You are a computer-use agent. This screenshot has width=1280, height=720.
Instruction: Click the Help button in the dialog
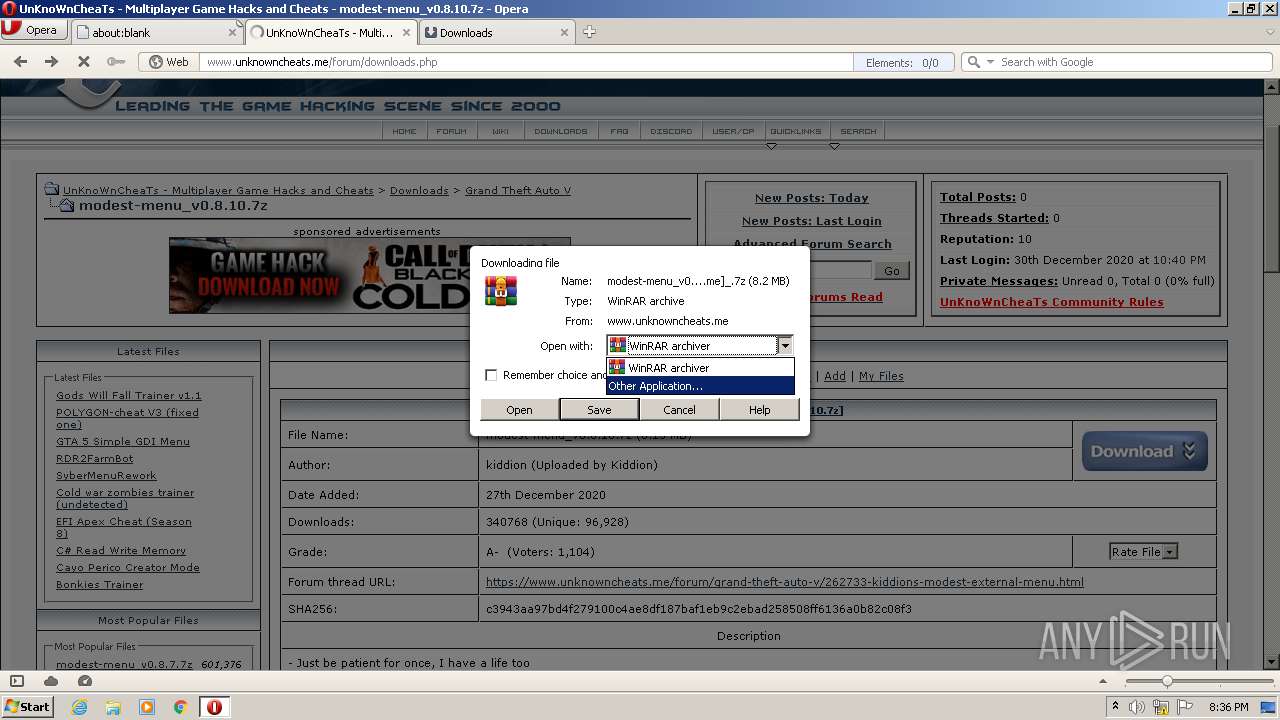click(x=760, y=410)
